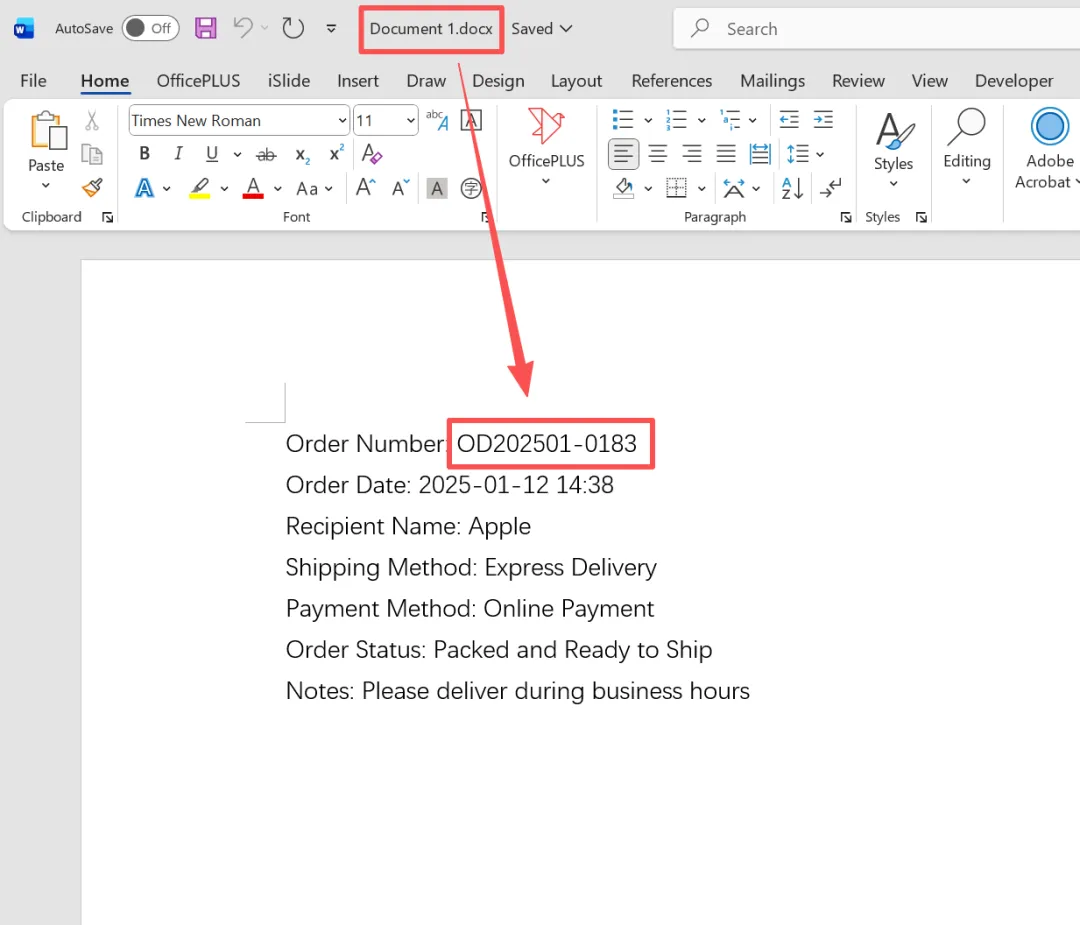Toggle Subscript formatting
Viewport: 1080px width, 925px height.
(x=302, y=155)
